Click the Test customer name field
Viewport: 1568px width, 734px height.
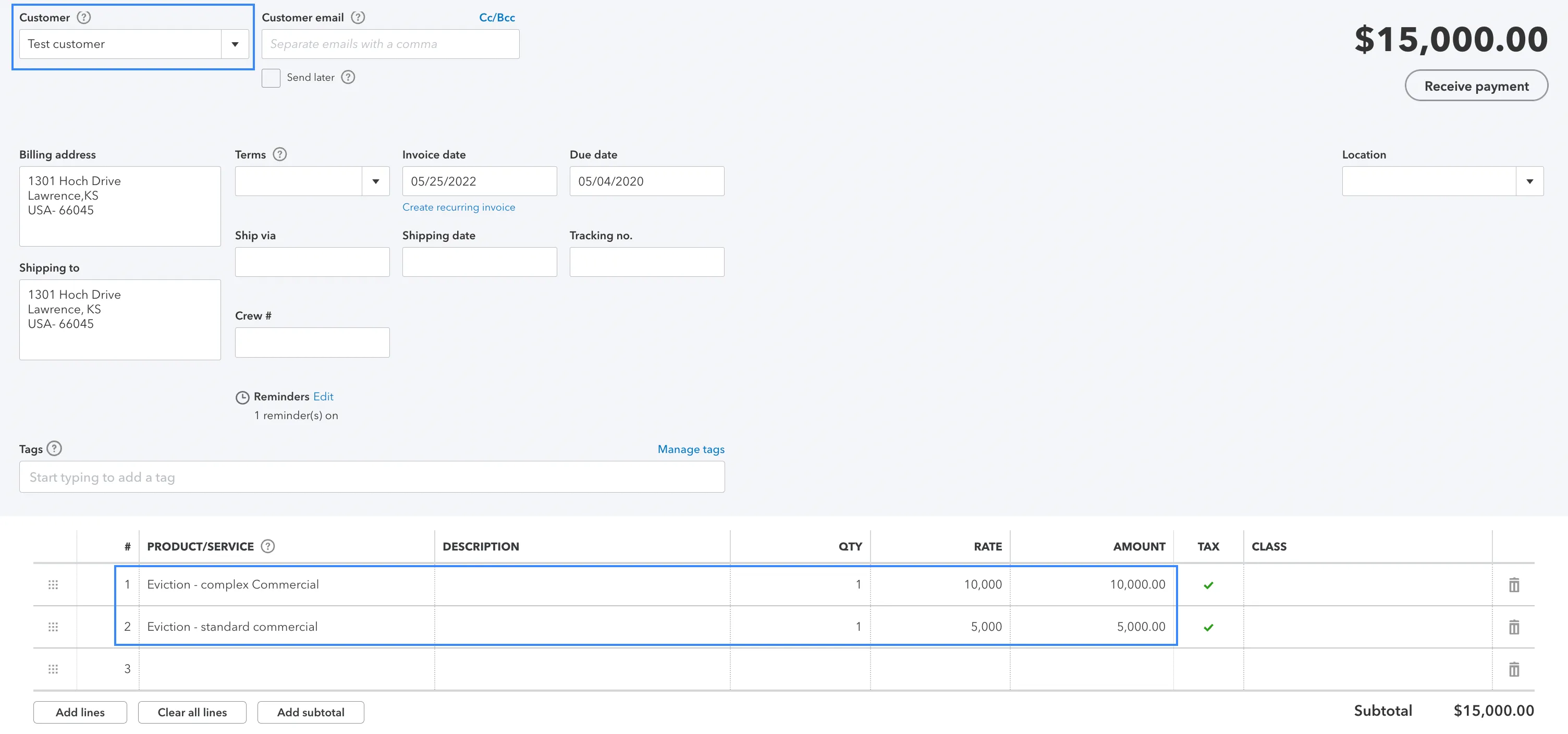point(120,44)
